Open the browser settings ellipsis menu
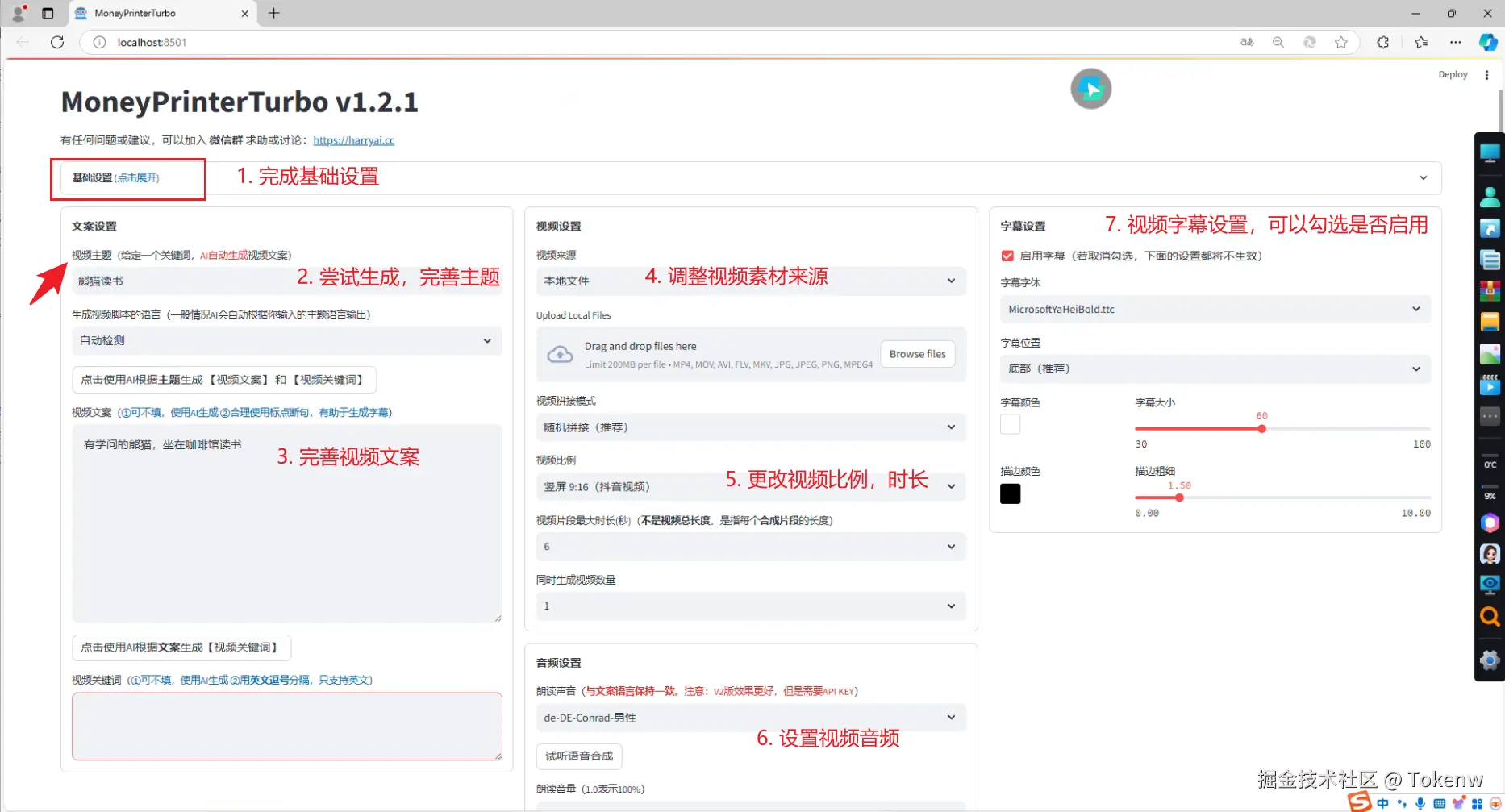This screenshot has height=812, width=1505. [x=1455, y=42]
